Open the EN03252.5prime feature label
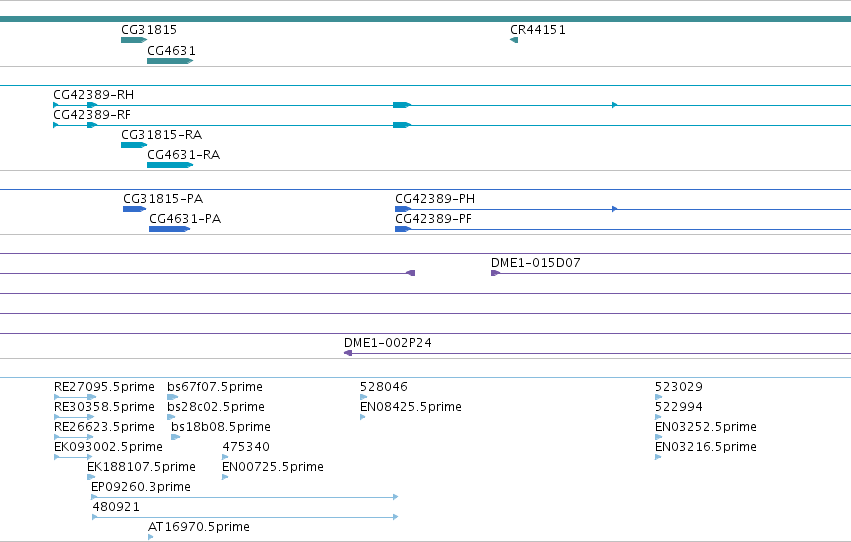851x542 pixels. 706,428
